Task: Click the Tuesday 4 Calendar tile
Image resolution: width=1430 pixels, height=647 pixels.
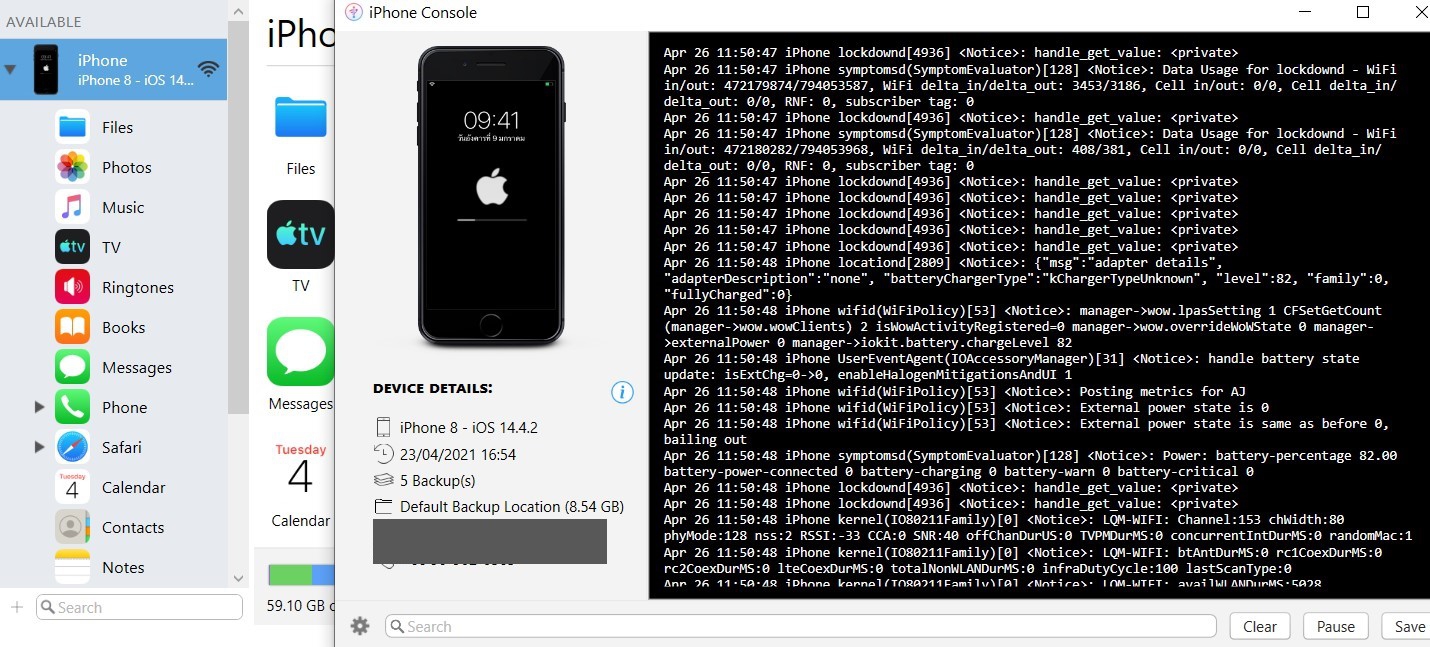Action: 300,470
